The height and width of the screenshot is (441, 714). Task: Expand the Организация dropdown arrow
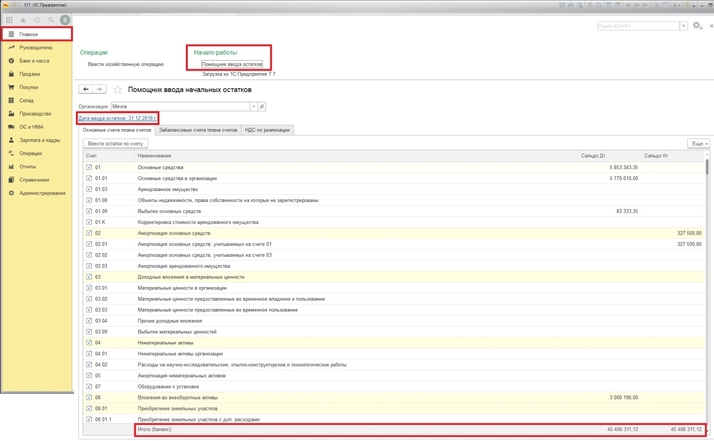click(253, 106)
